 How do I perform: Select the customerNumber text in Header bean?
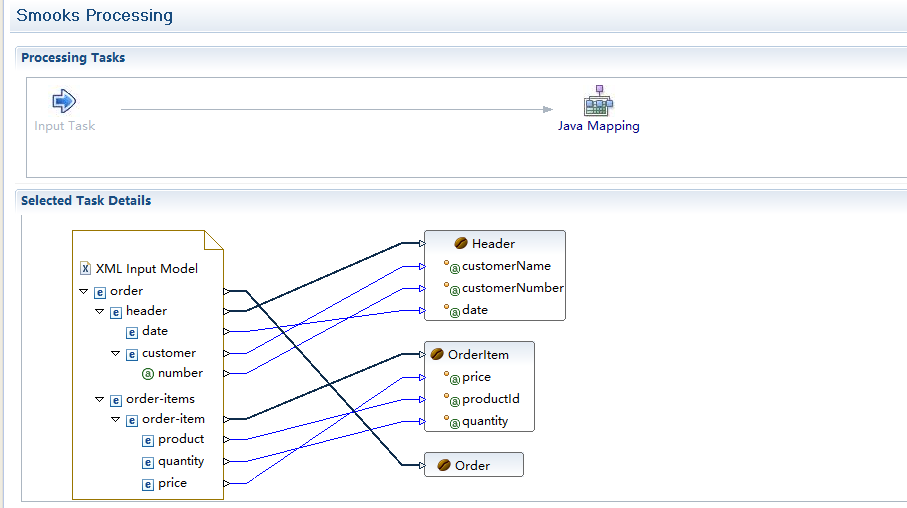click(x=513, y=288)
